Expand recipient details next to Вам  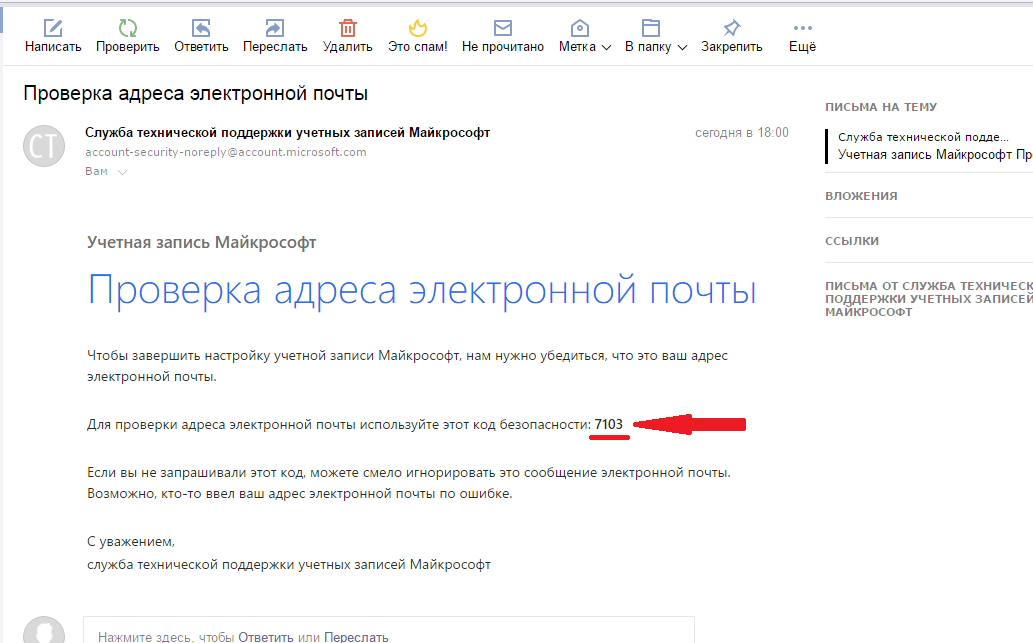(122, 172)
